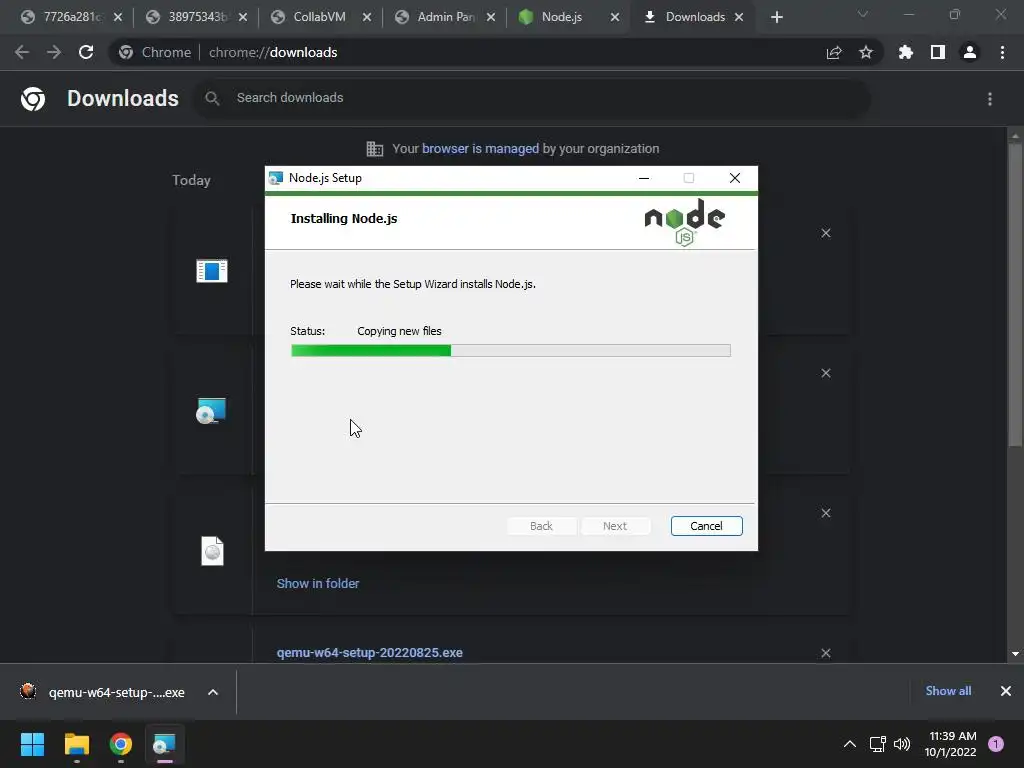Click the search magnifier in Downloads
The width and height of the screenshot is (1024, 768).
pyautogui.click(x=212, y=98)
